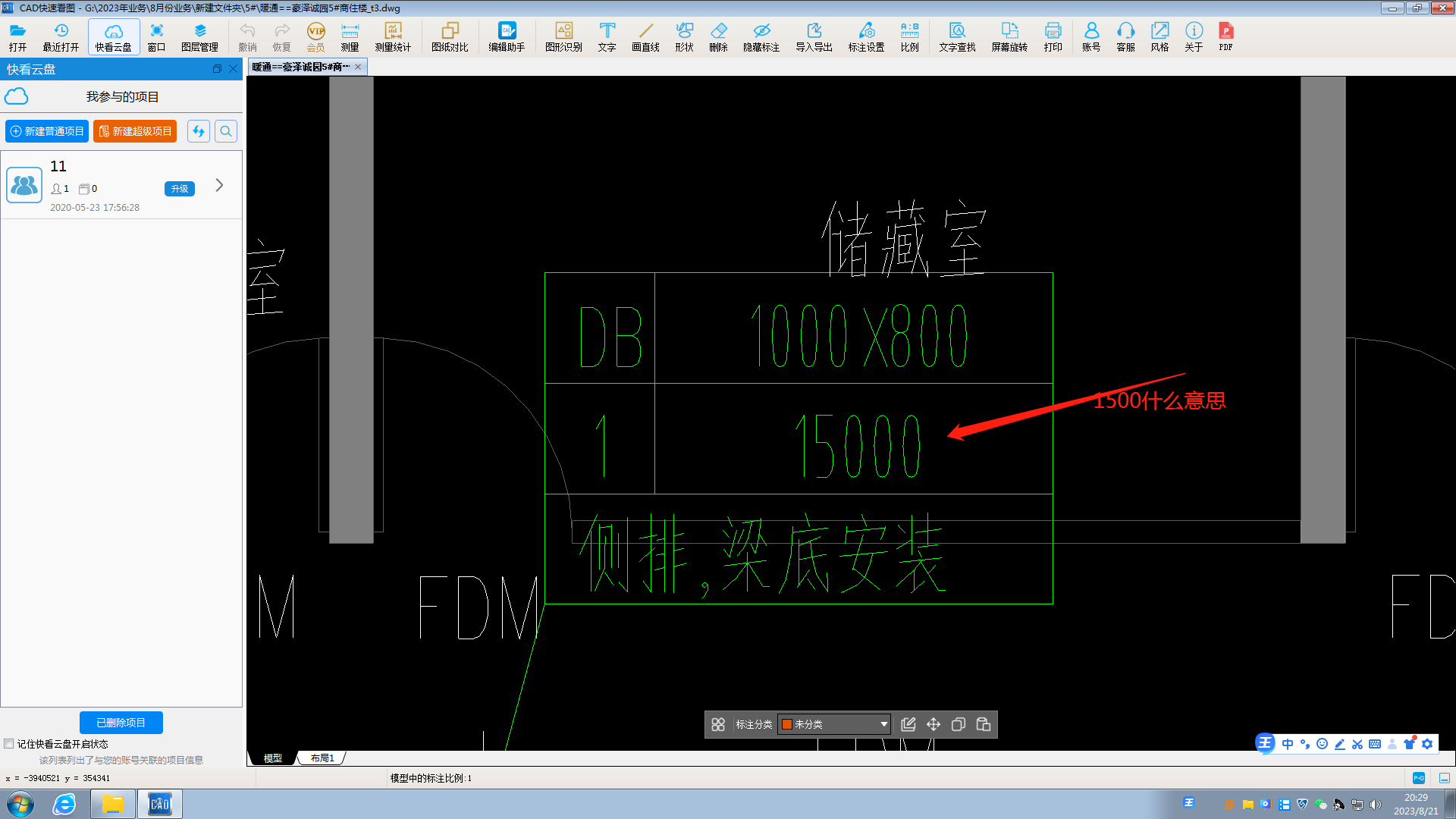This screenshot has width=1456, height=819.
Task: Open the 最近打开 recent files list
Action: [x=61, y=36]
